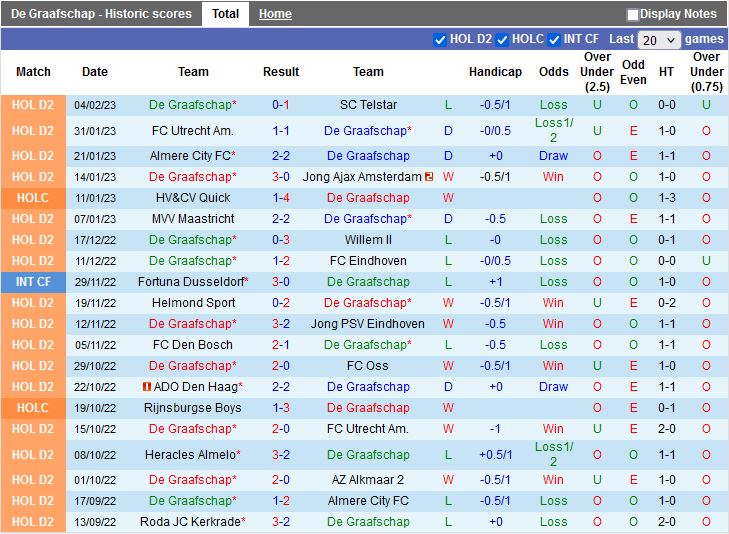Uncheck the HOLC competition filter
The image size is (729, 534).
click(x=502, y=40)
